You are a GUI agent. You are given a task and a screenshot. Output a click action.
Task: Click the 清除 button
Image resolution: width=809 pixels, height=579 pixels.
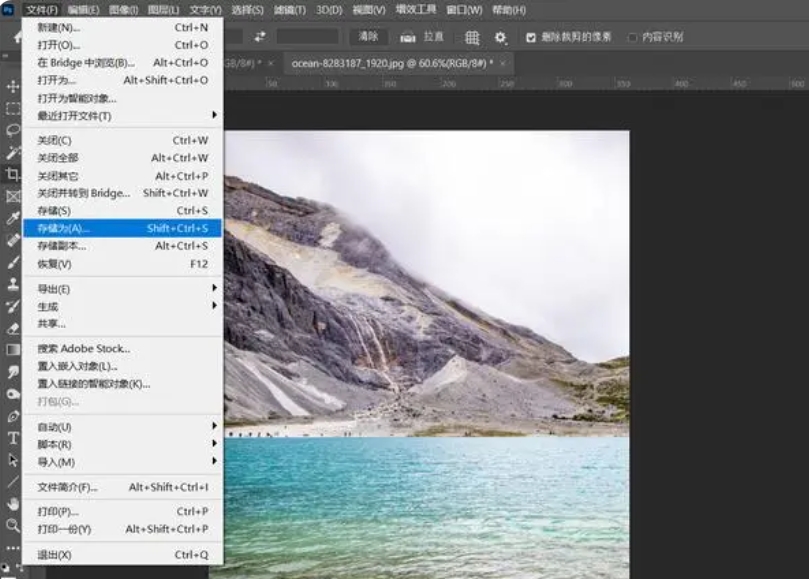point(368,37)
